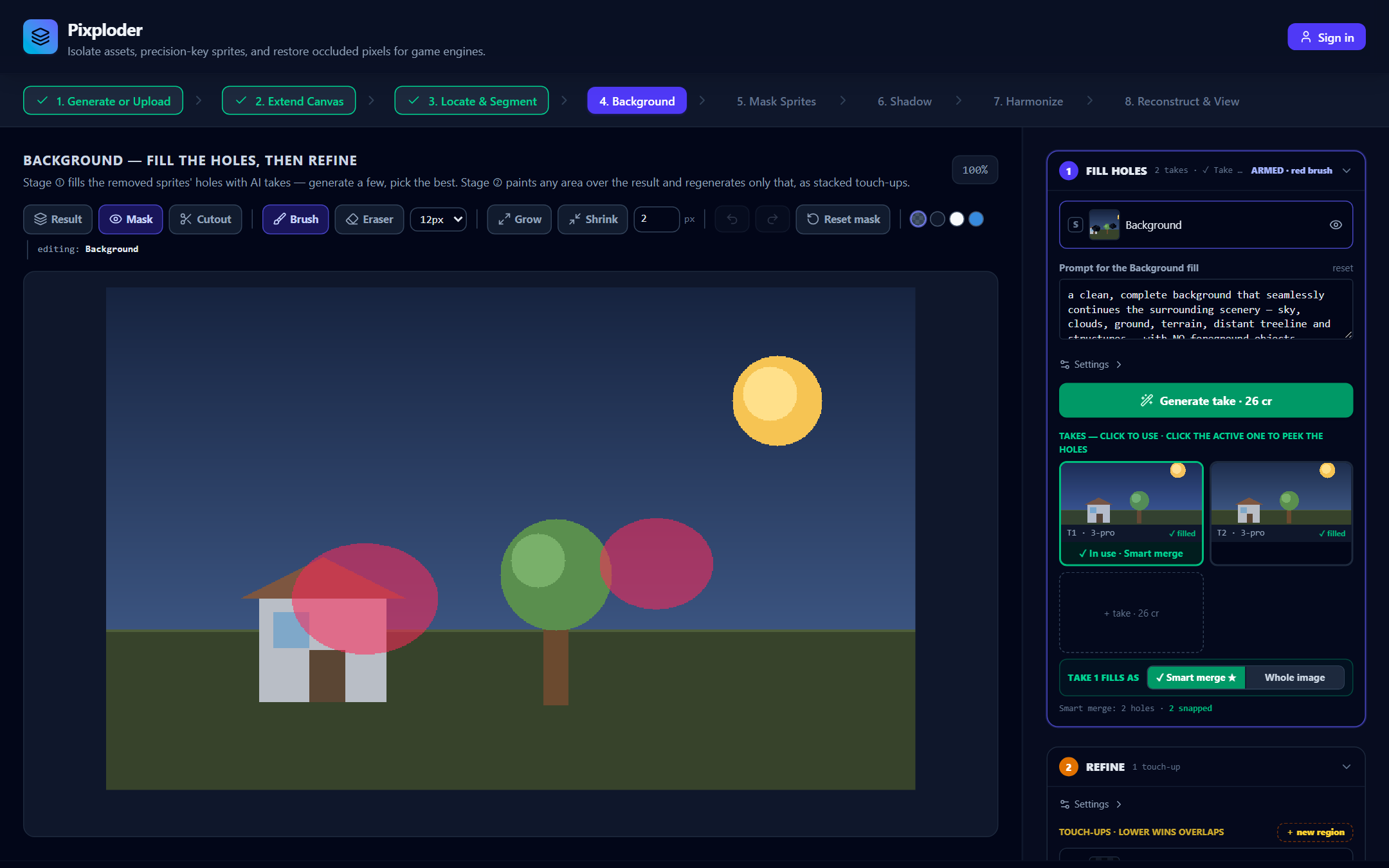Go to step 6 Shadow
The height and width of the screenshot is (868, 1389).
(904, 101)
